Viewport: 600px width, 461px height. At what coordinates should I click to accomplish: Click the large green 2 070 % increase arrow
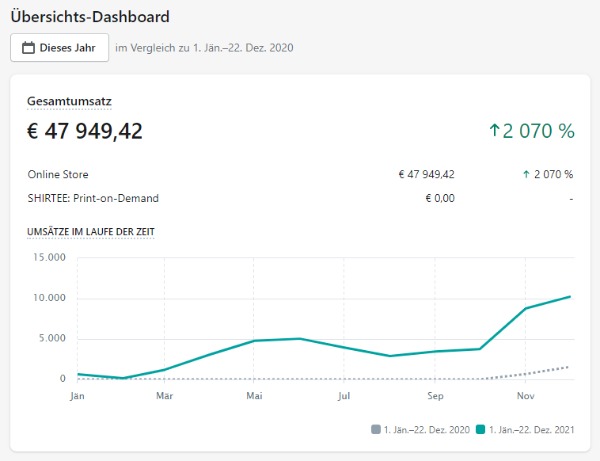[493, 131]
